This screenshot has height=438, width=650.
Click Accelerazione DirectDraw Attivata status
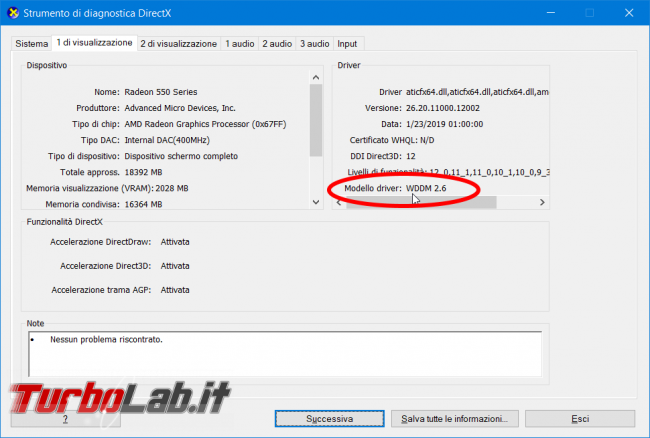[x=175, y=242]
